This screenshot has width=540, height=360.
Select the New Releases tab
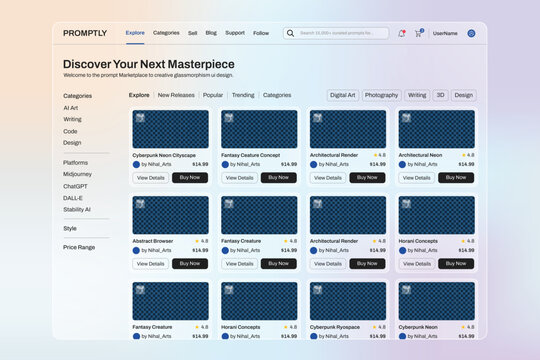[x=176, y=95]
